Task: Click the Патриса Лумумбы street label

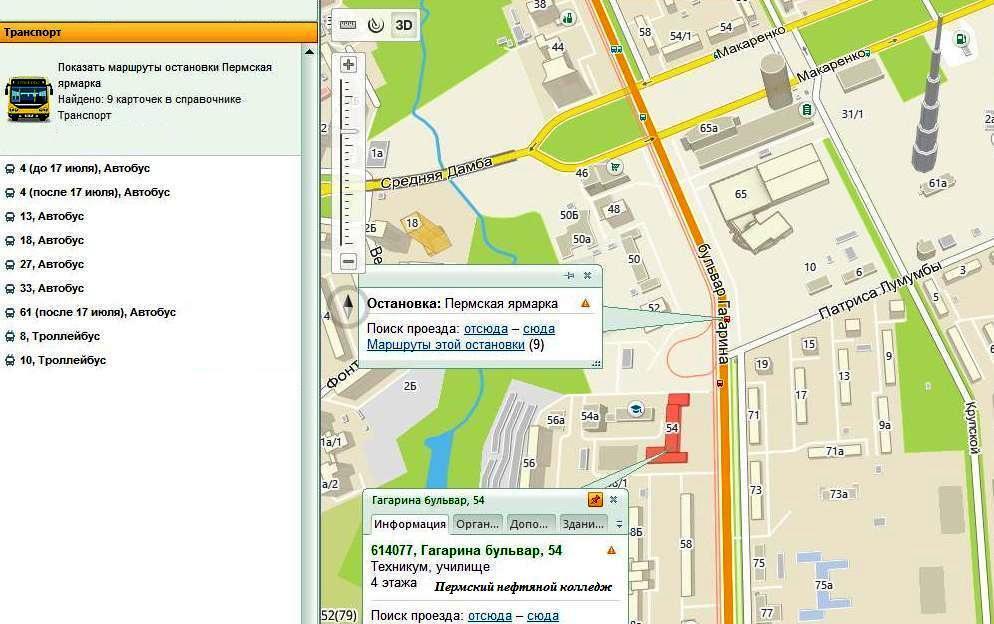Action: click(x=879, y=290)
